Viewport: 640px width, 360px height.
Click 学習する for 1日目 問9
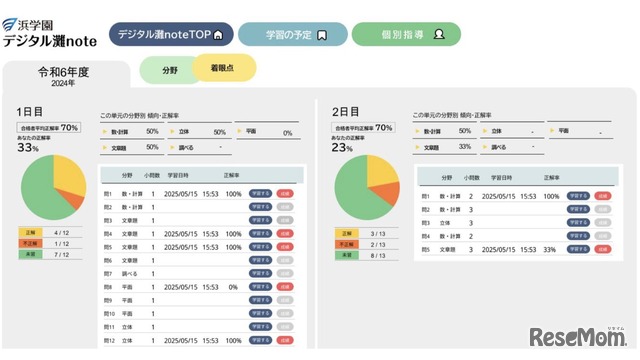point(260,300)
